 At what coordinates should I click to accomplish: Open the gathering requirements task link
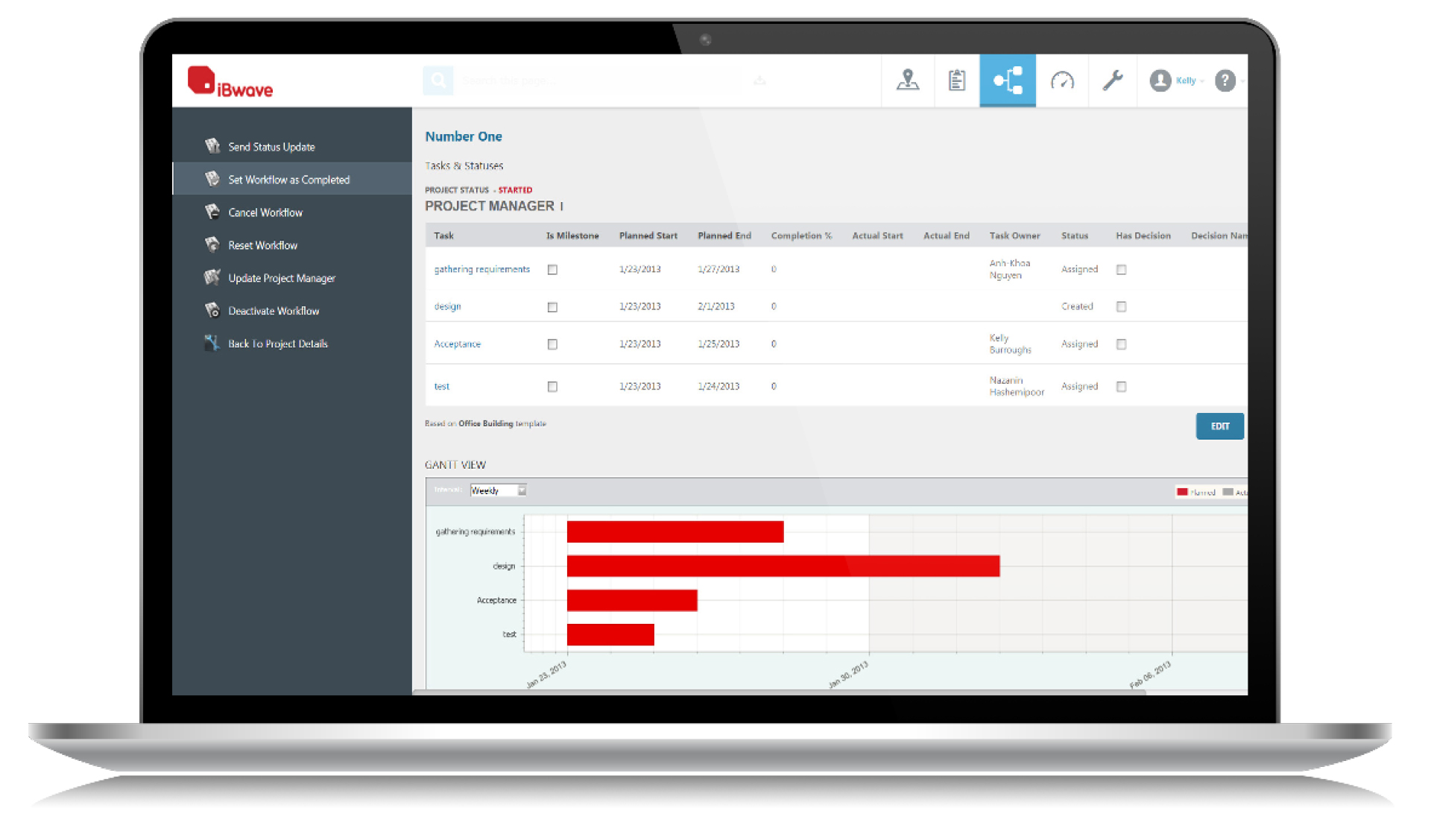point(481,269)
